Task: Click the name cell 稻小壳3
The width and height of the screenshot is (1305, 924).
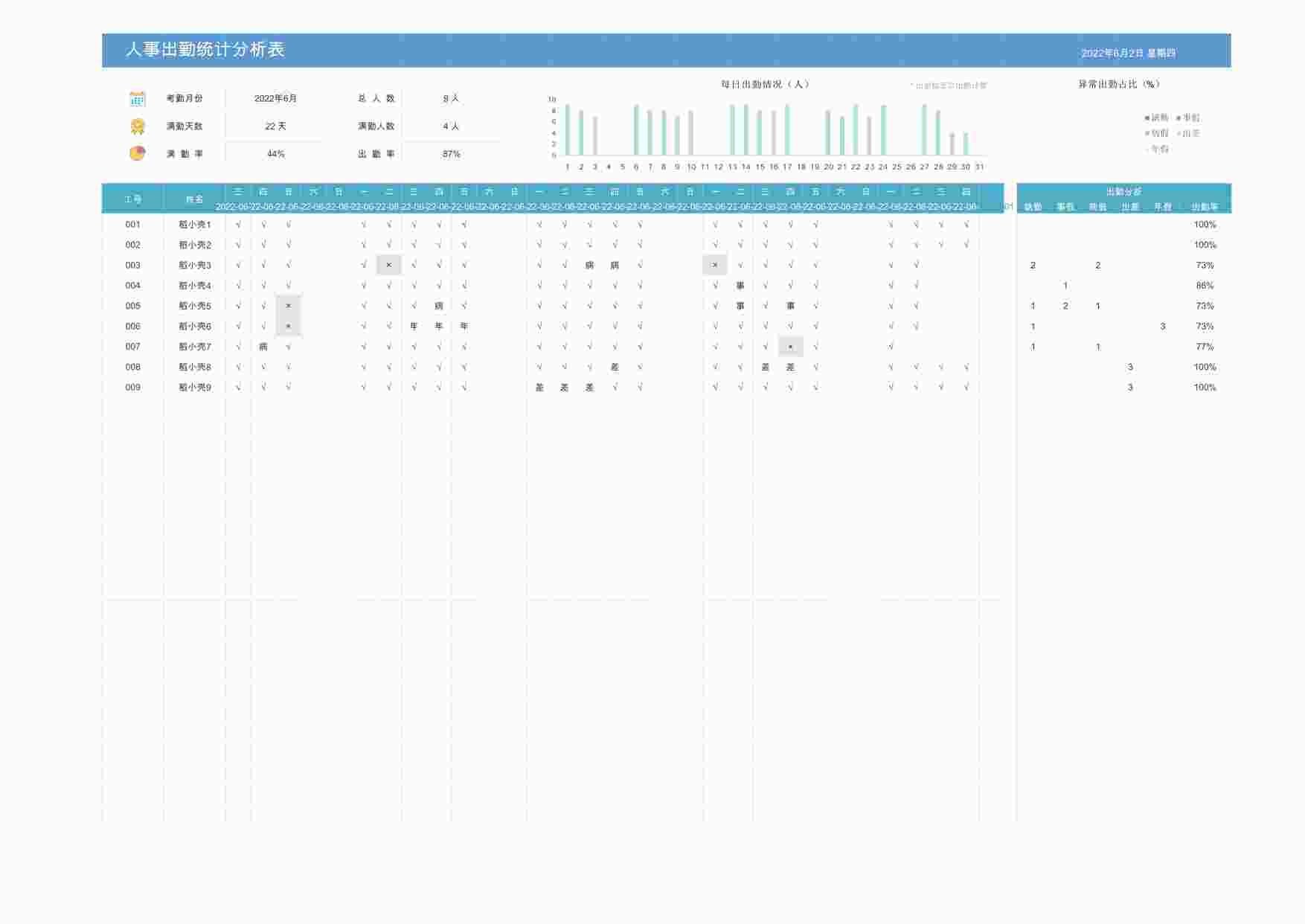Action: click(x=194, y=266)
